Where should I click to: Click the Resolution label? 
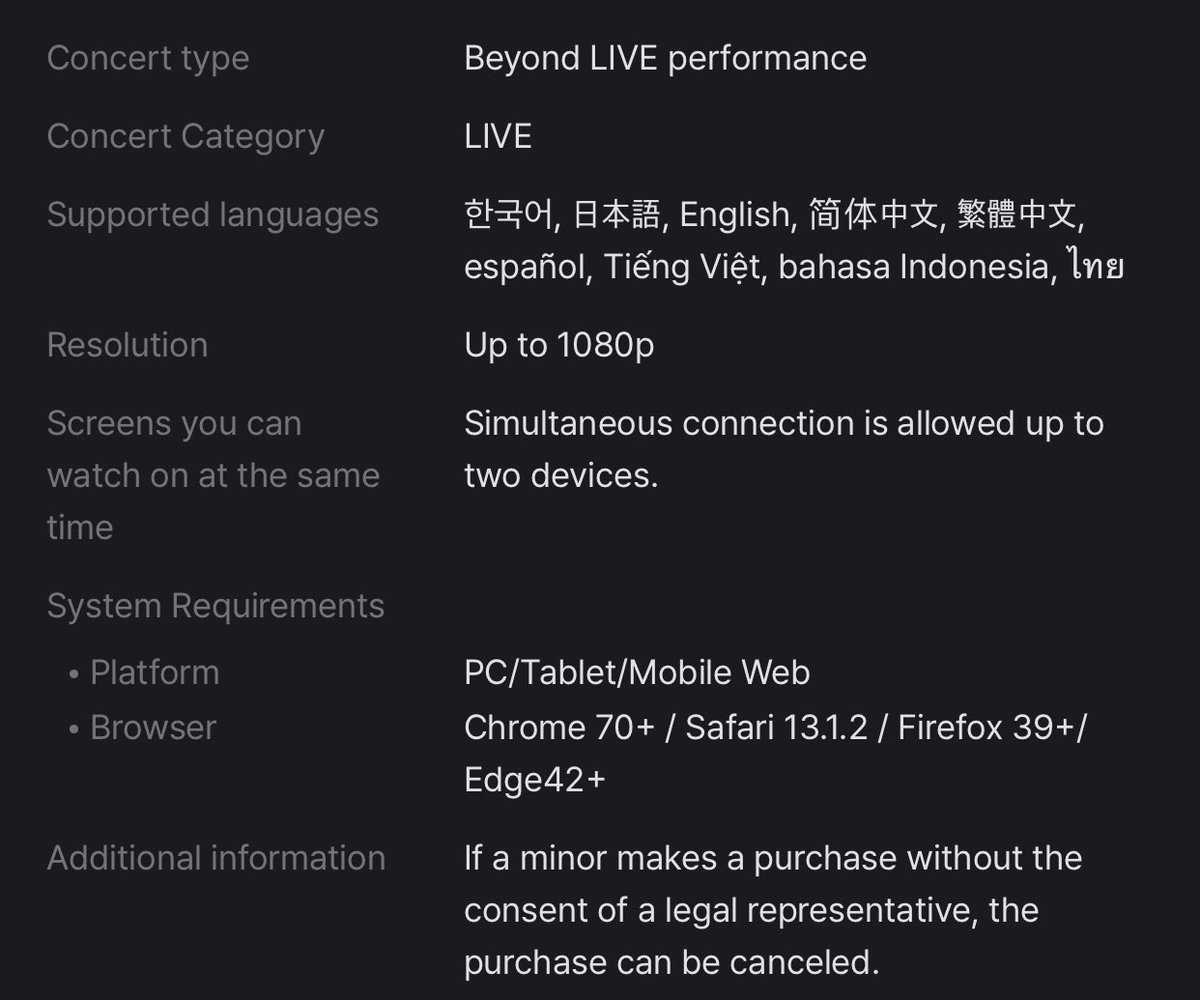click(x=127, y=345)
